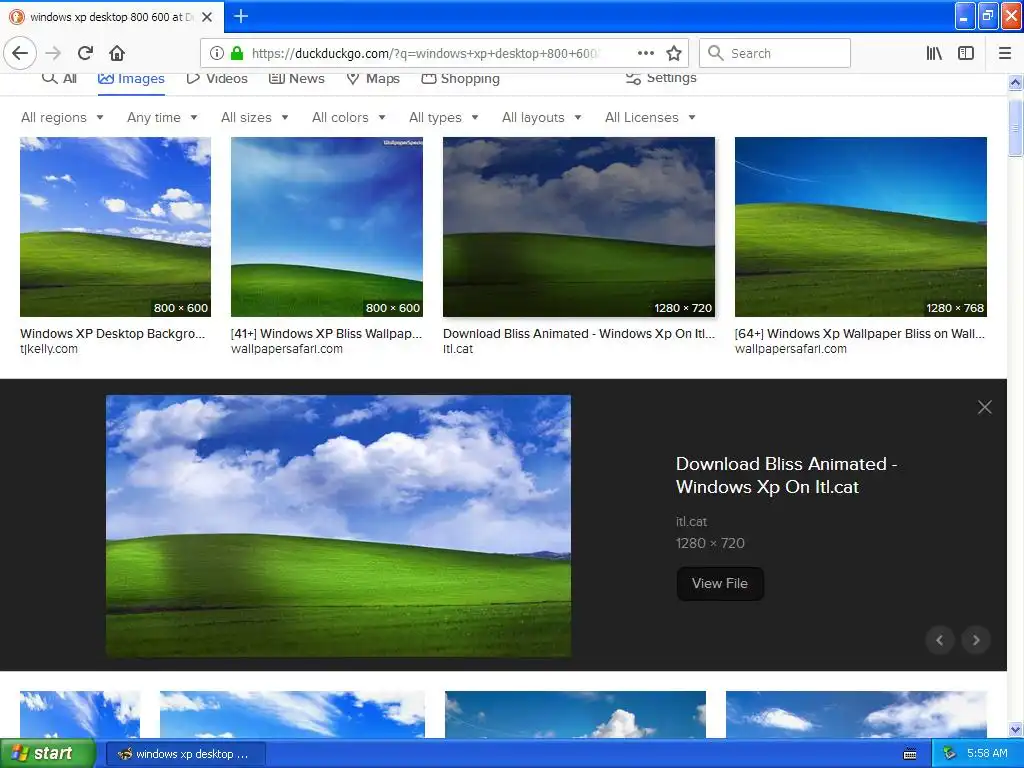Screen dimensions: 1024x768
Task: Click the tray icon beside the clock
Action: click(x=950, y=754)
